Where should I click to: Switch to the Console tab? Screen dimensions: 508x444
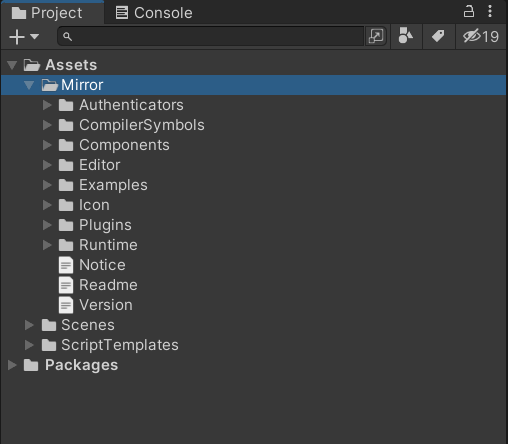154,13
